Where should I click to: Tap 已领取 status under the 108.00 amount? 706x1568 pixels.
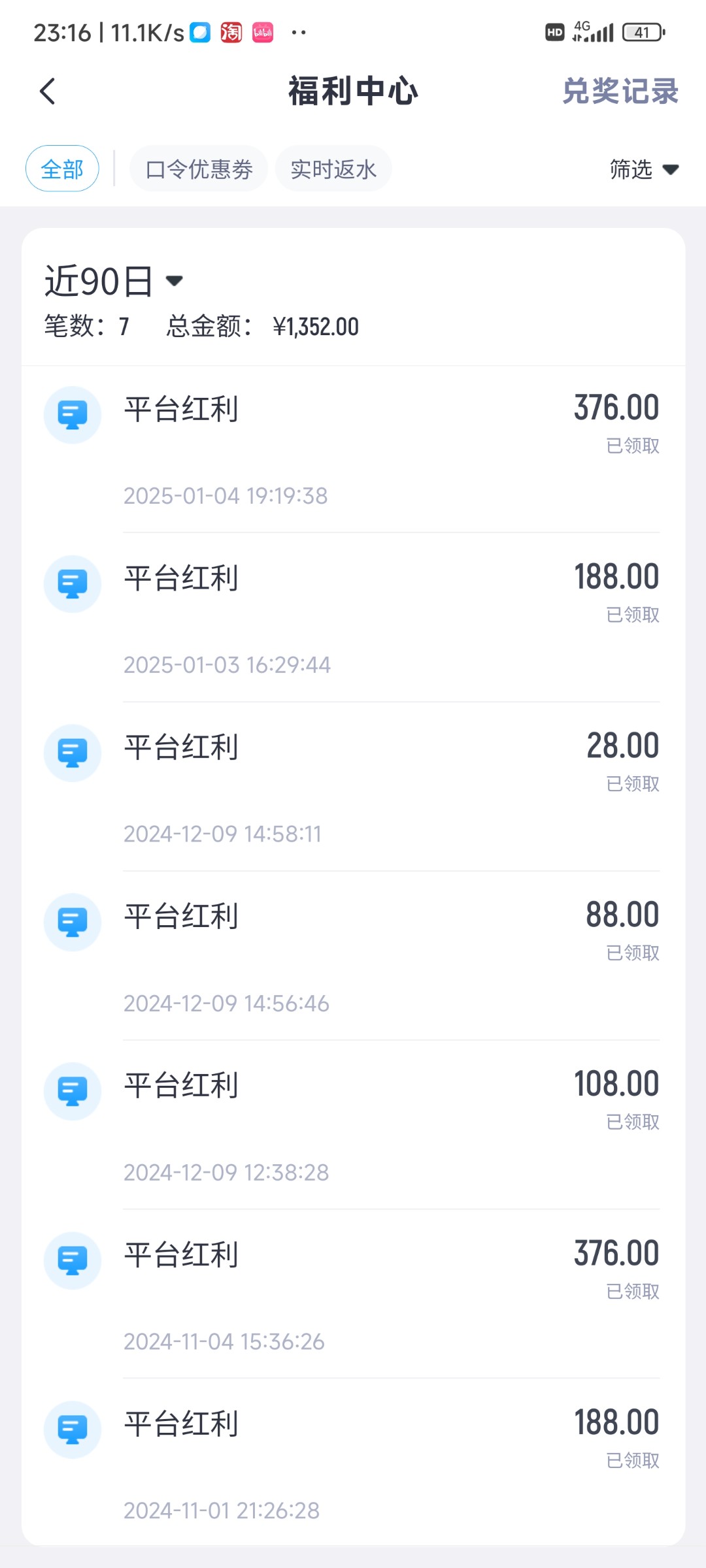(x=633, y=1122)
